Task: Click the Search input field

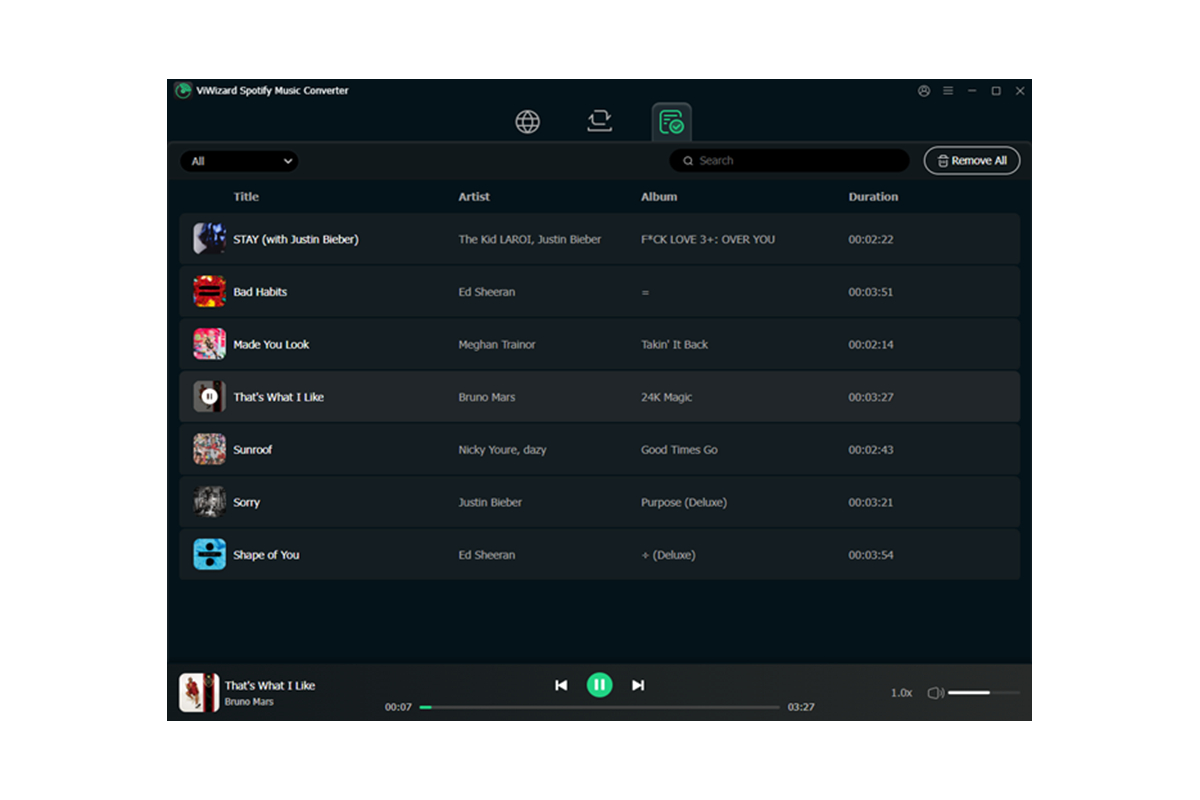Action: coord(790,161)
